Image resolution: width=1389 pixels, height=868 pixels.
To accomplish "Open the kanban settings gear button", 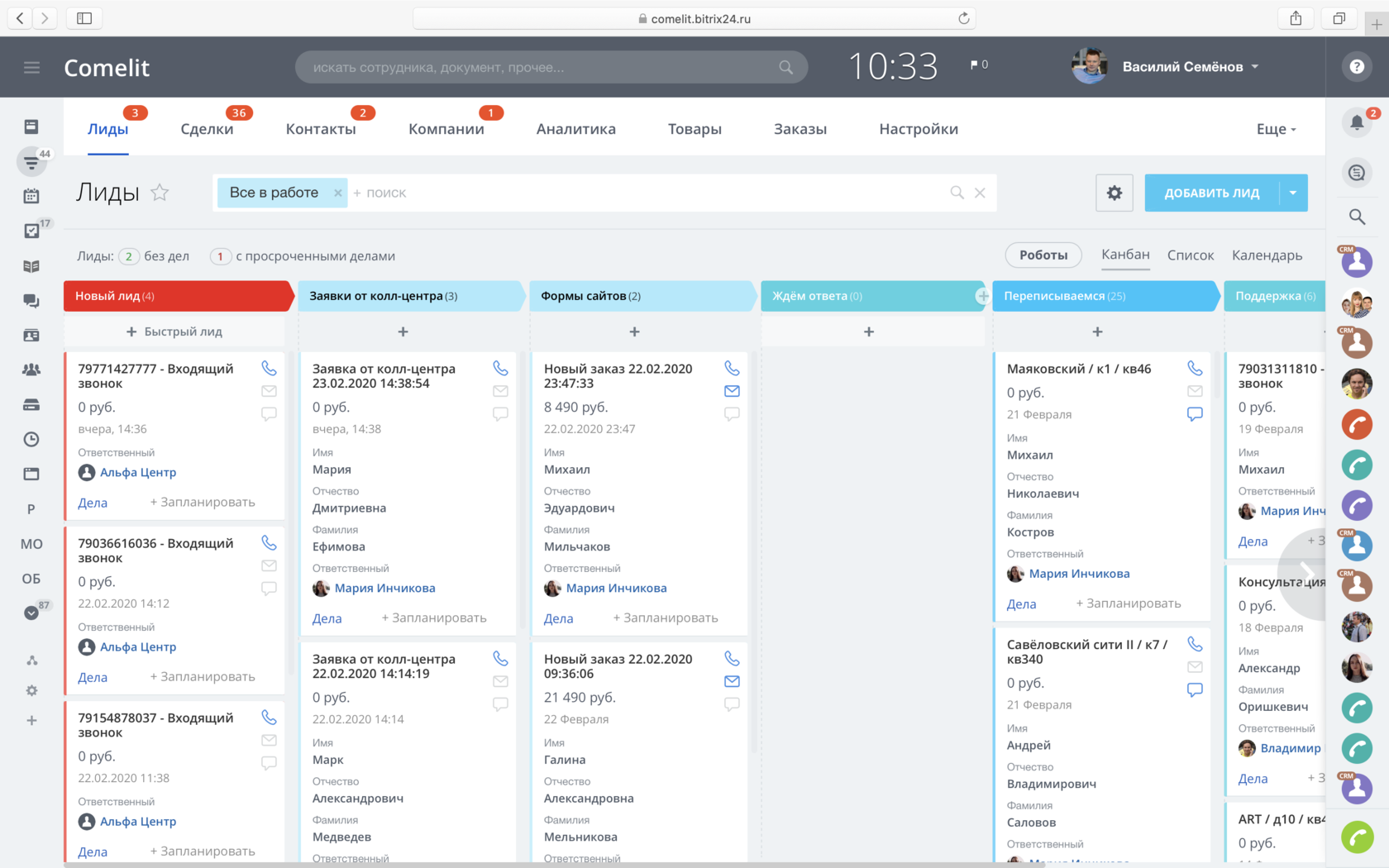I will point(1115,193).
